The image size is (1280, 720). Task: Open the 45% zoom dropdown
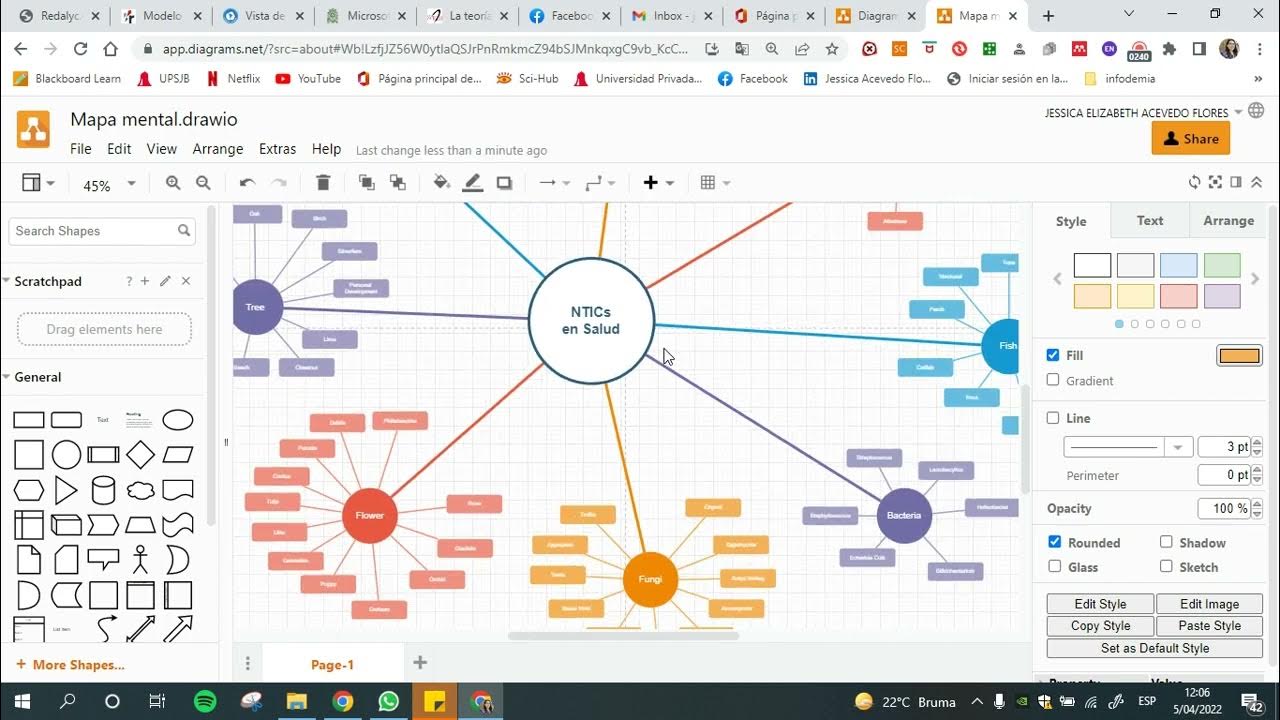[x=110, y=185]
